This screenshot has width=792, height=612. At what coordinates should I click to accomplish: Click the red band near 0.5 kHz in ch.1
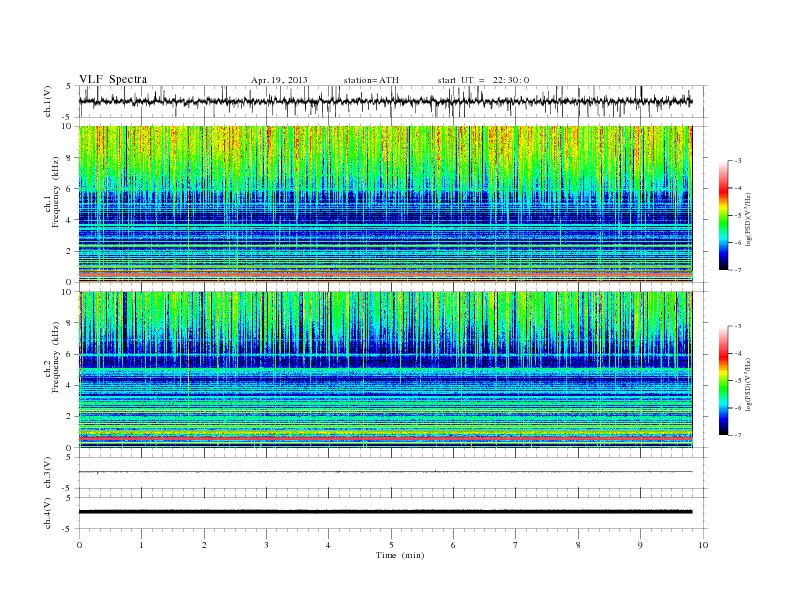[x=385, y=274]
